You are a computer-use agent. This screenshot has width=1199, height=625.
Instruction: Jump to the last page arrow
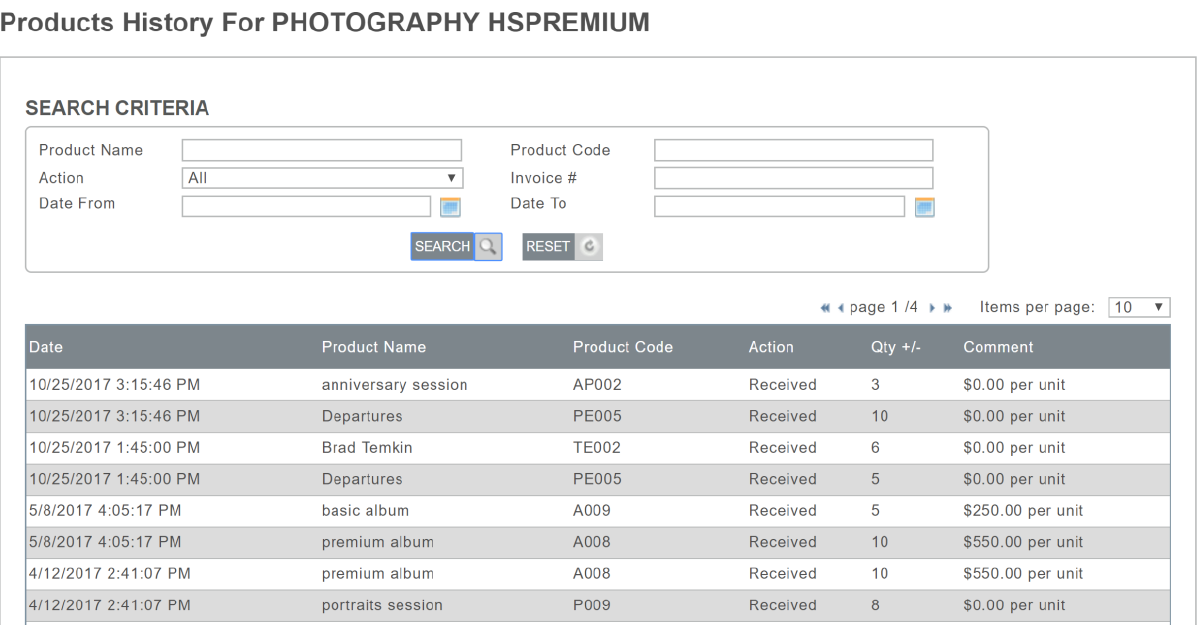[946, 308]
